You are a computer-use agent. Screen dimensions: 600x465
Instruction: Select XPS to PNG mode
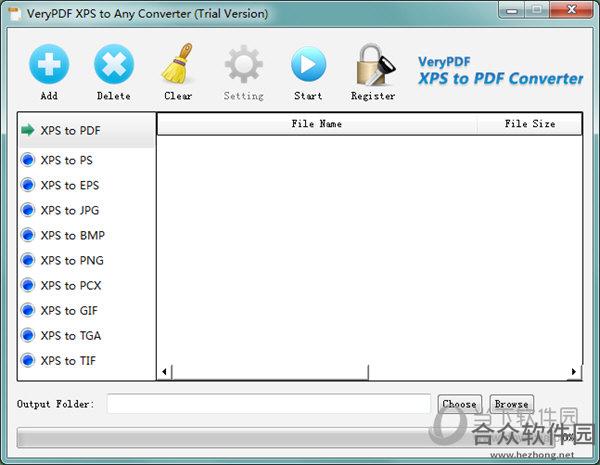point(62,260)
